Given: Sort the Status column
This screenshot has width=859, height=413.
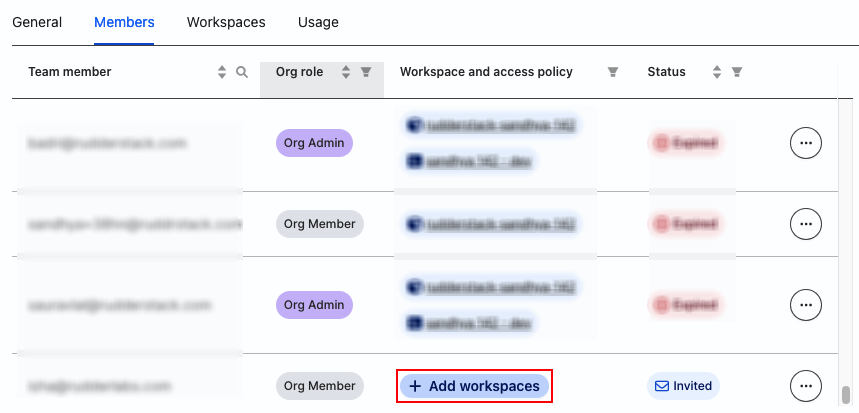Looking at the screenshot, I should click(717, 72).
